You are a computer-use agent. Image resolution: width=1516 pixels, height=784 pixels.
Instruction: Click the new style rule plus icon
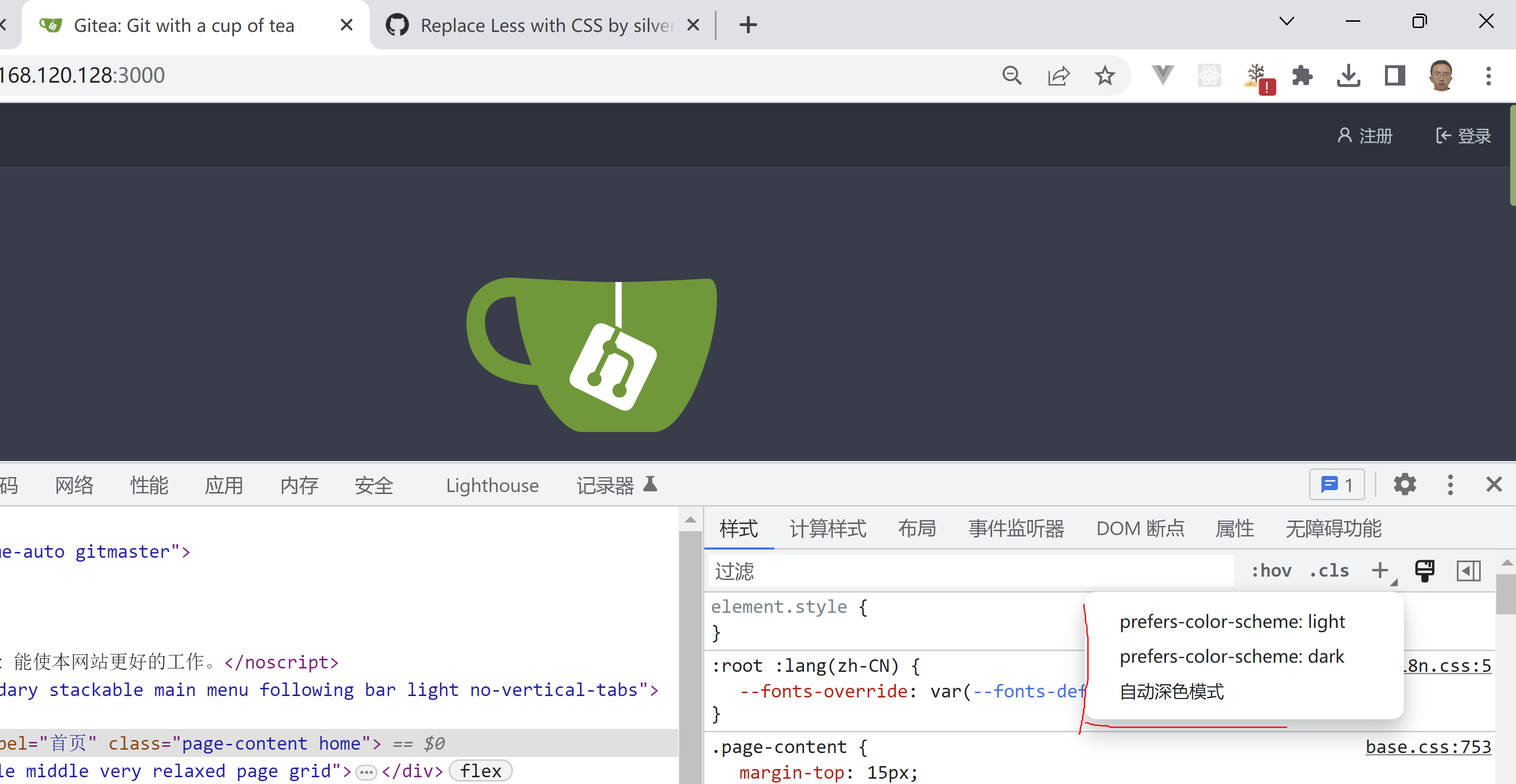click(1380, 570)
